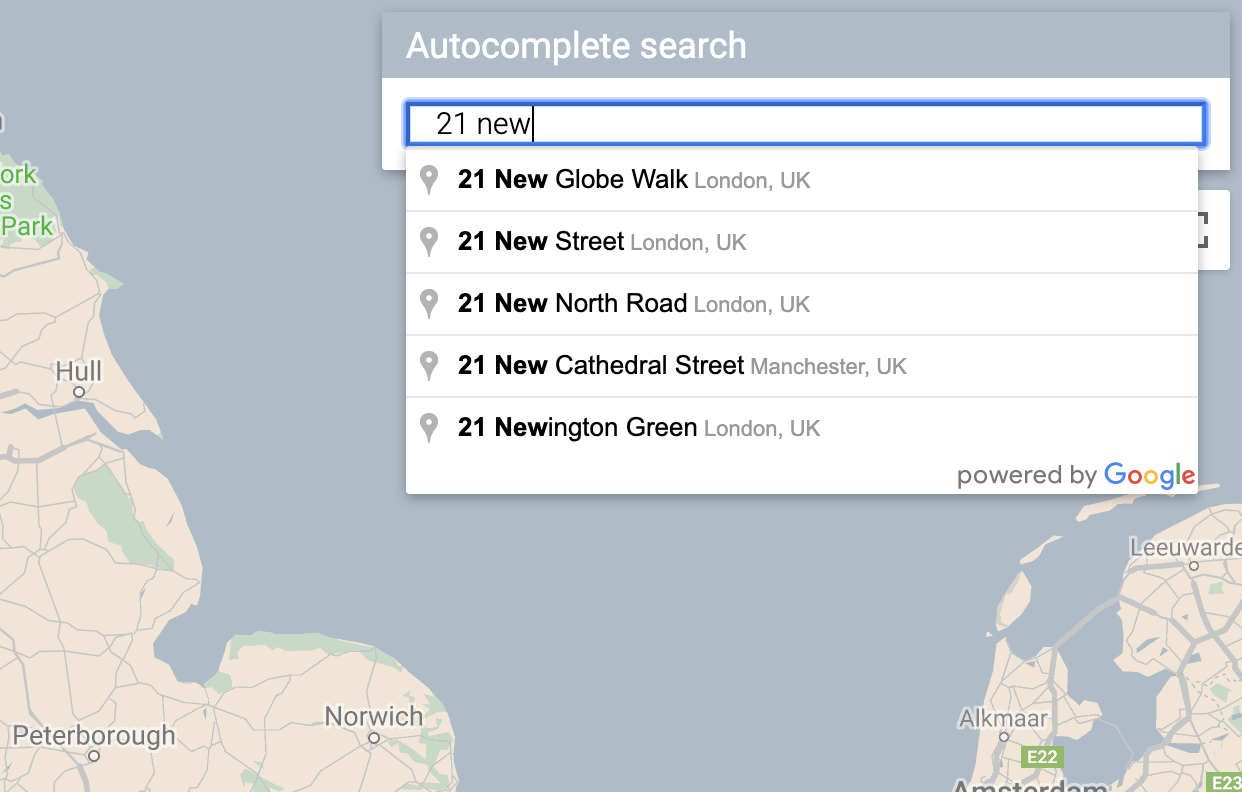
Task: Click the pin icon beside 21 New Street
Action: pos(429,242)
